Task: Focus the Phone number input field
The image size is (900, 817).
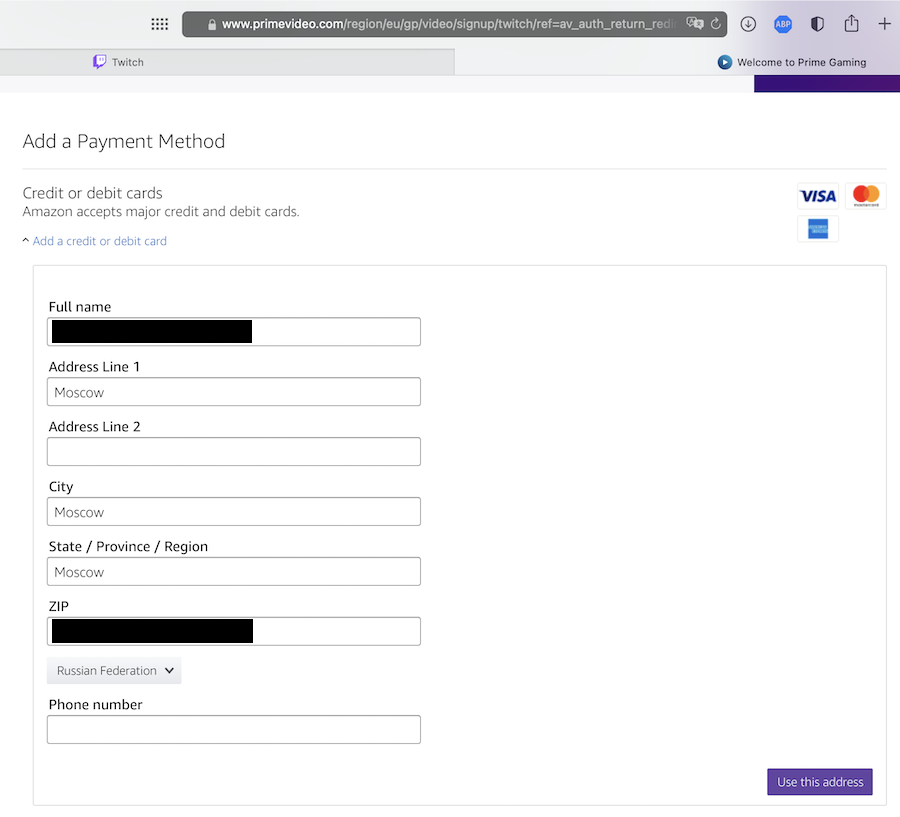Action: point(233,730)
